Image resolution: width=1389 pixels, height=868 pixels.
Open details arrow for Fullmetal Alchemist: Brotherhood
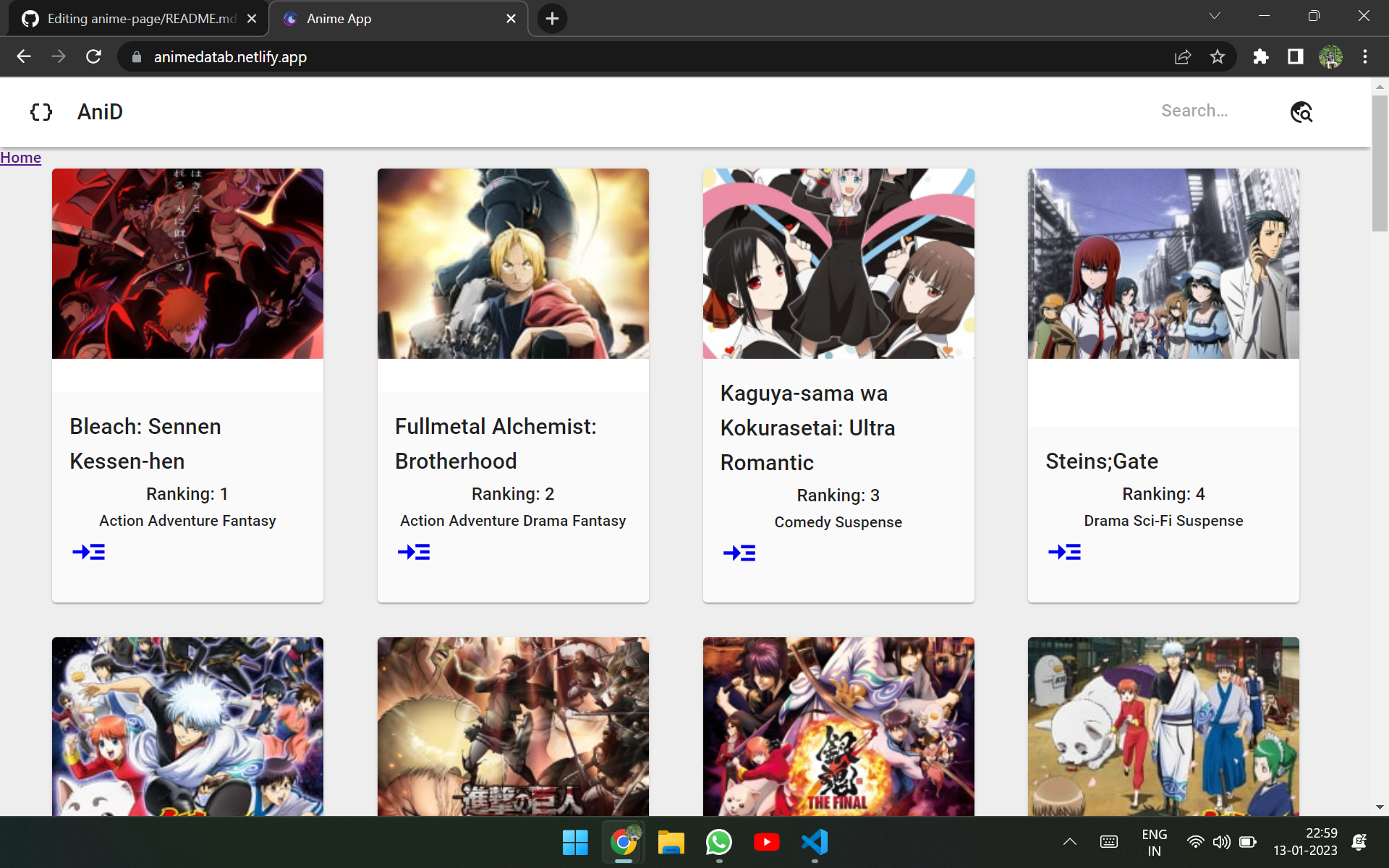point(414,553)
